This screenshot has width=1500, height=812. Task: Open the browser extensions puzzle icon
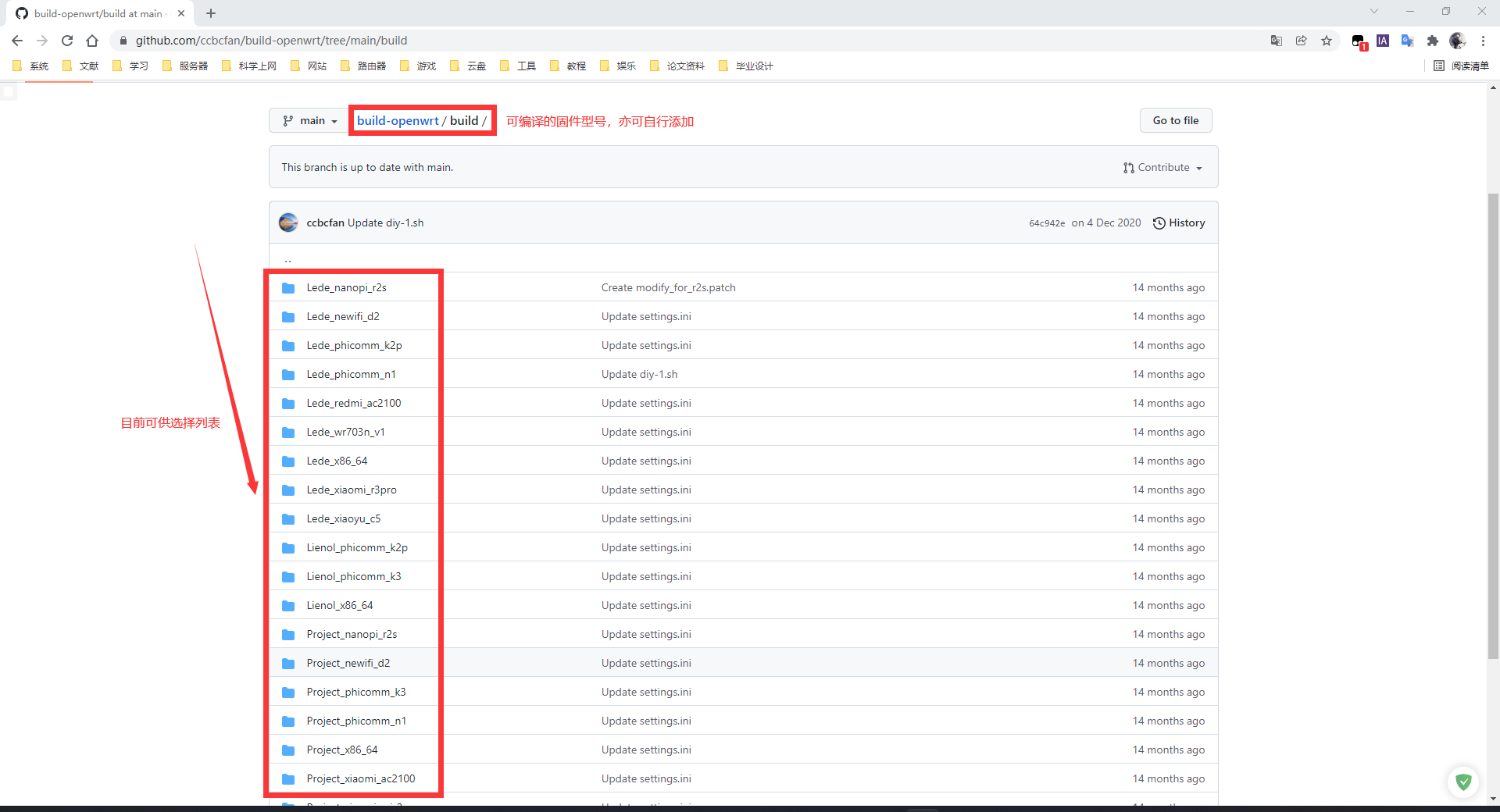coord(1432,41)
